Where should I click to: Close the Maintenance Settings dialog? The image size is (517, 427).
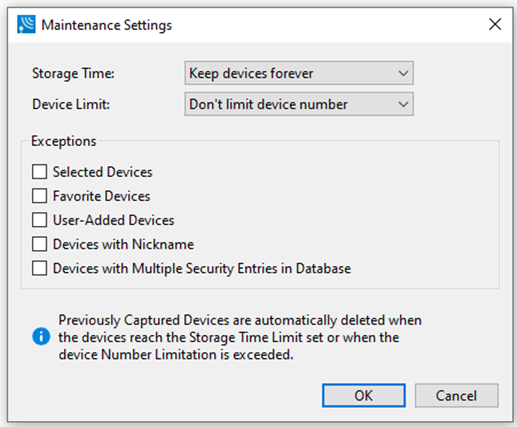495,24
